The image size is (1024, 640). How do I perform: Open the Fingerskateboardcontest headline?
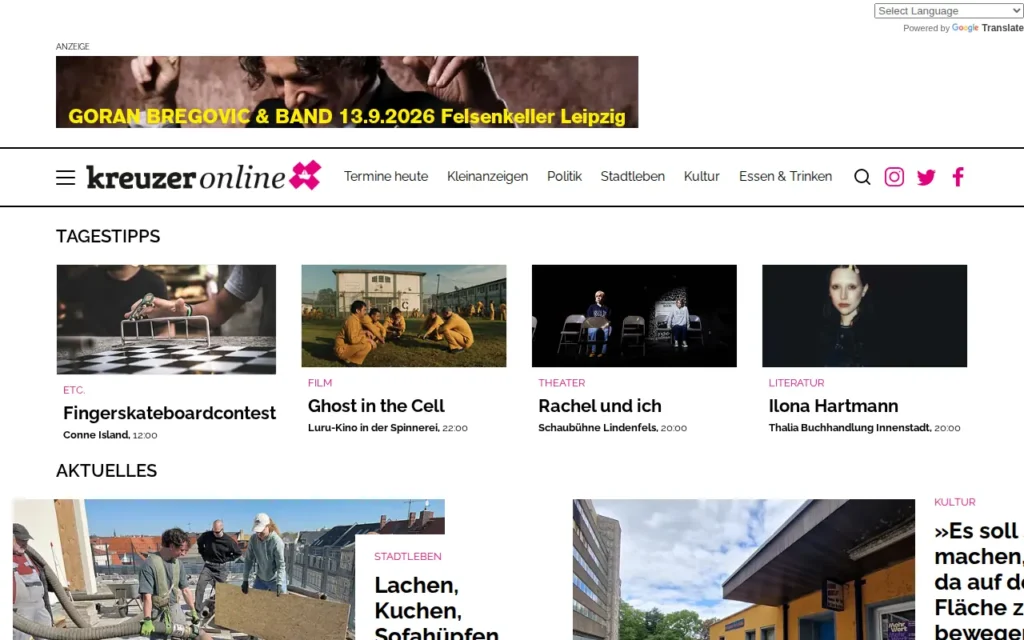[x=170, y=413]
